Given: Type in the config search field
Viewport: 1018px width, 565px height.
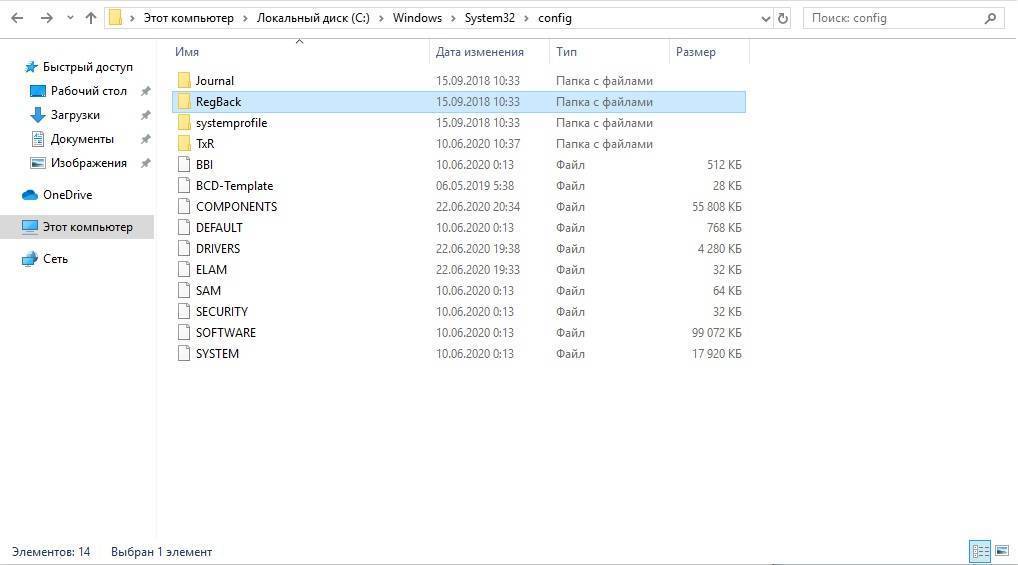Looking at the screenshot, I should coord(890,18).
